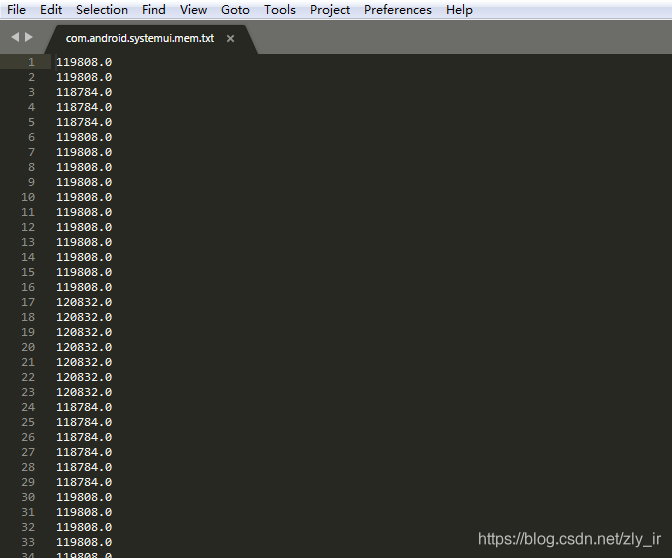Place cursor on line 32 value 119808.0
Screen dimensions: 672x558
coord(84,527)
